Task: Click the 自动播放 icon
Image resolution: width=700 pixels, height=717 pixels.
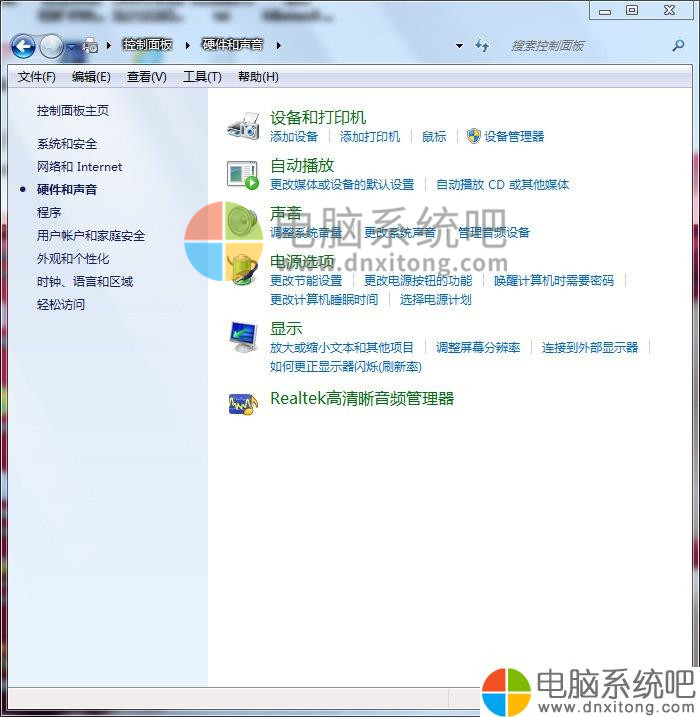Action: point(243,175)
